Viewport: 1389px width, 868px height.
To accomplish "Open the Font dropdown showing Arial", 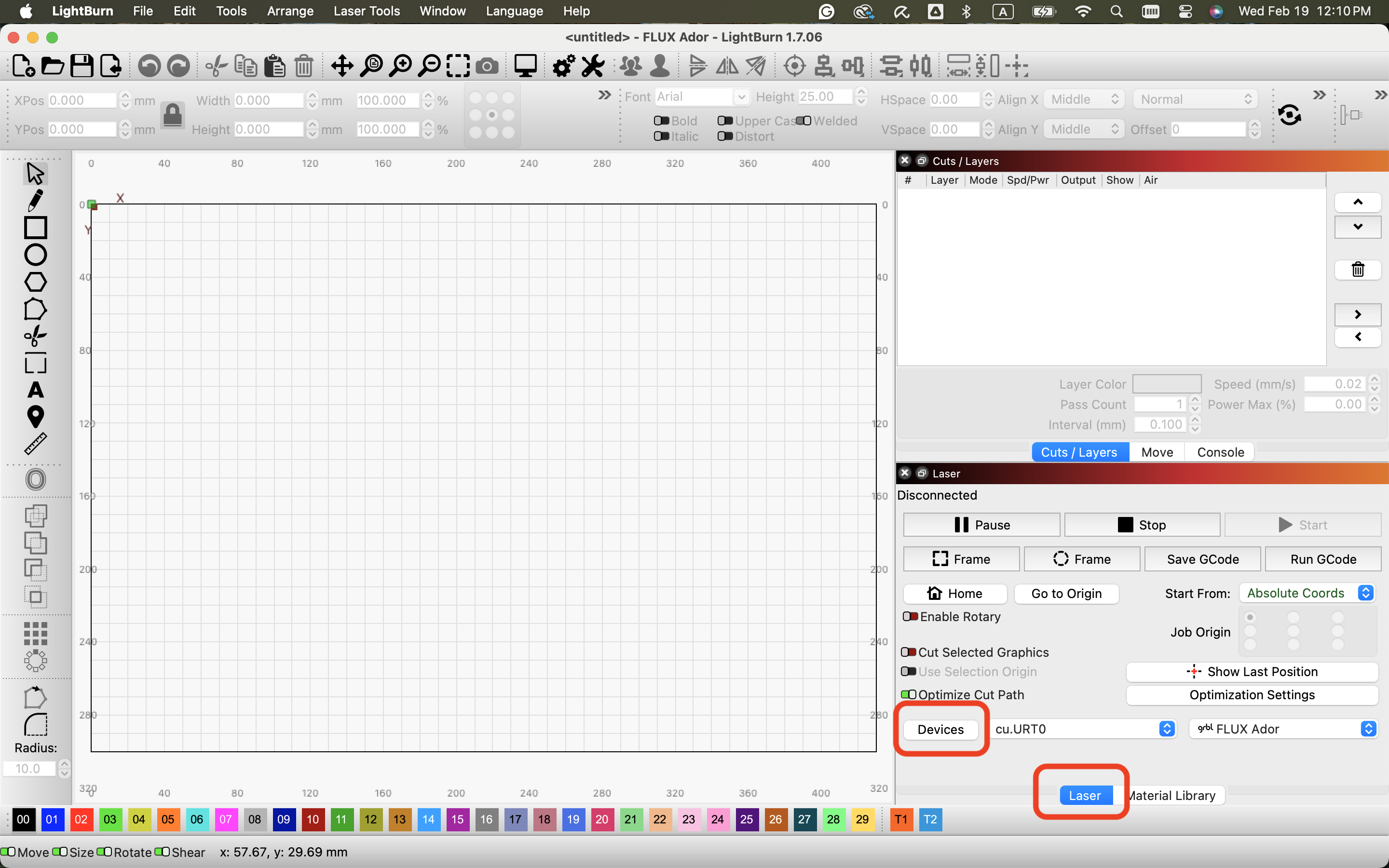I will click(702, 96).
